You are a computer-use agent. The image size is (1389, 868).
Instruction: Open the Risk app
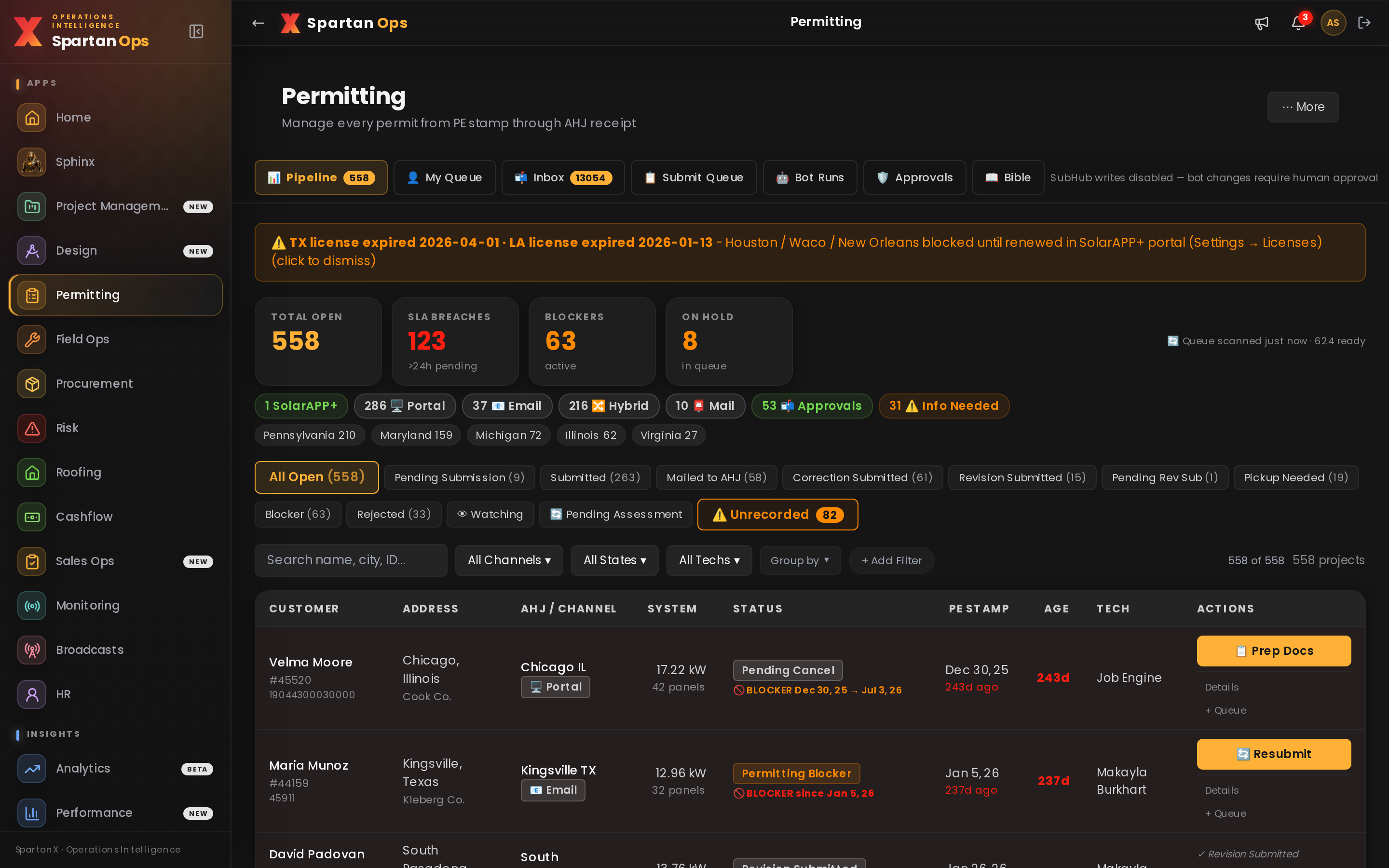(x=115, y=428)
